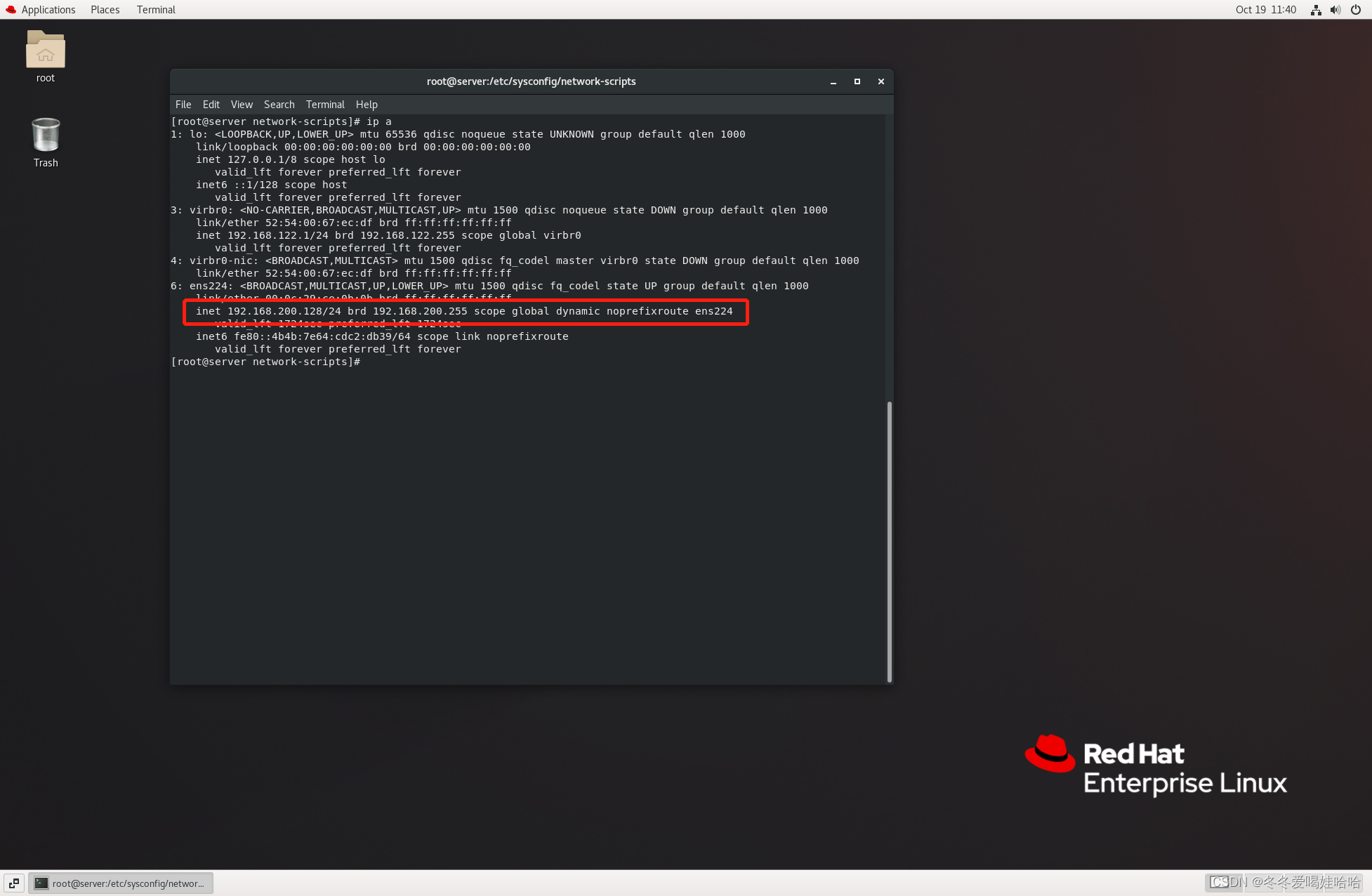
Task: Open the Search menu option
Action: [277, 104]
